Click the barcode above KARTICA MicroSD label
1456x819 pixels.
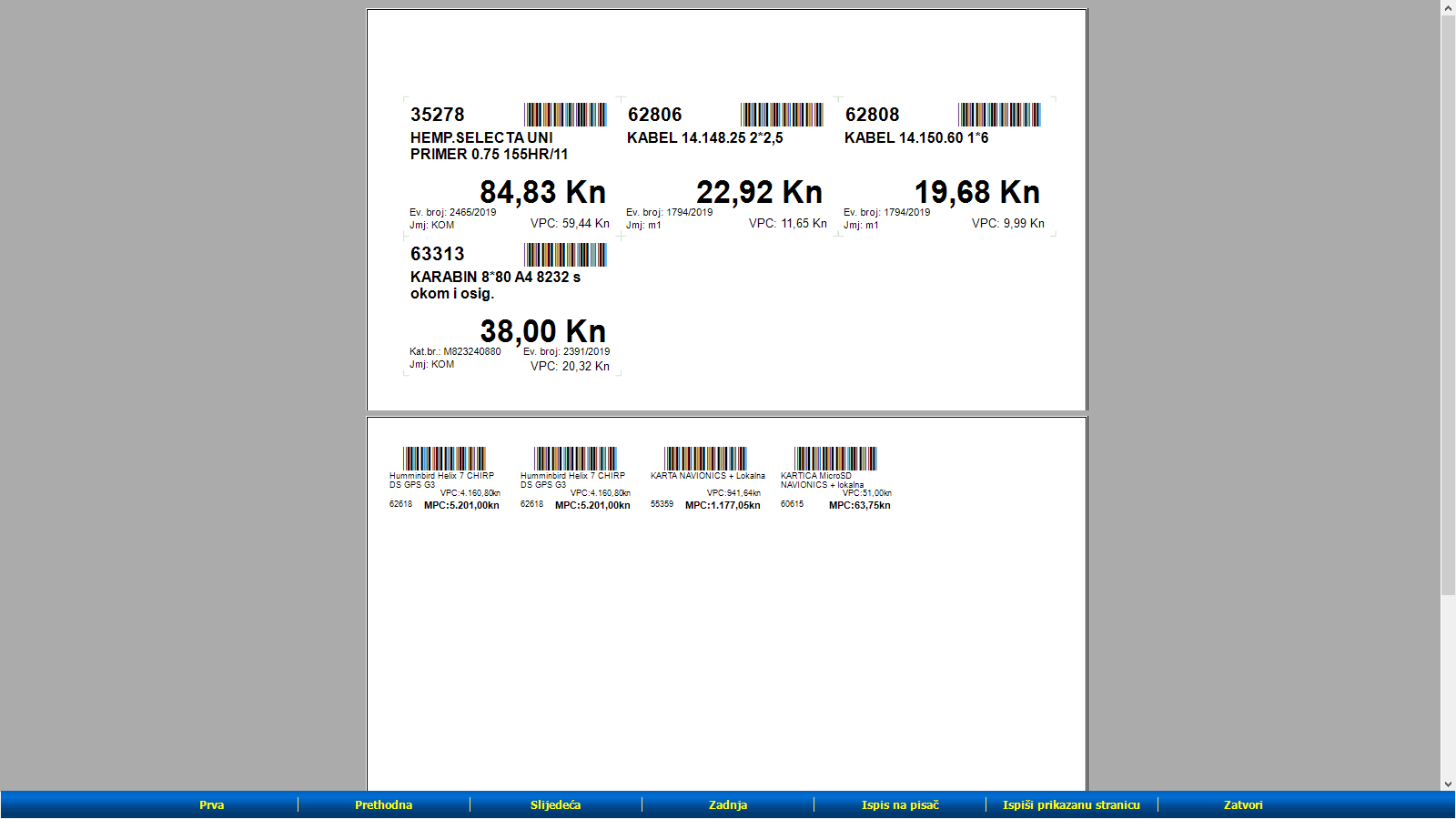tap(835, 459)
